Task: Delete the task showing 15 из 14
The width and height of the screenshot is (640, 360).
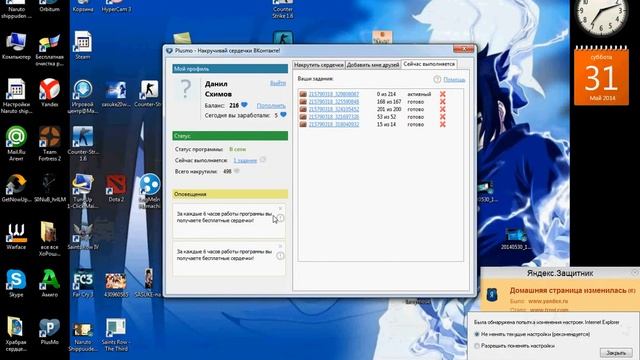Action: click(x=442, y=124)
